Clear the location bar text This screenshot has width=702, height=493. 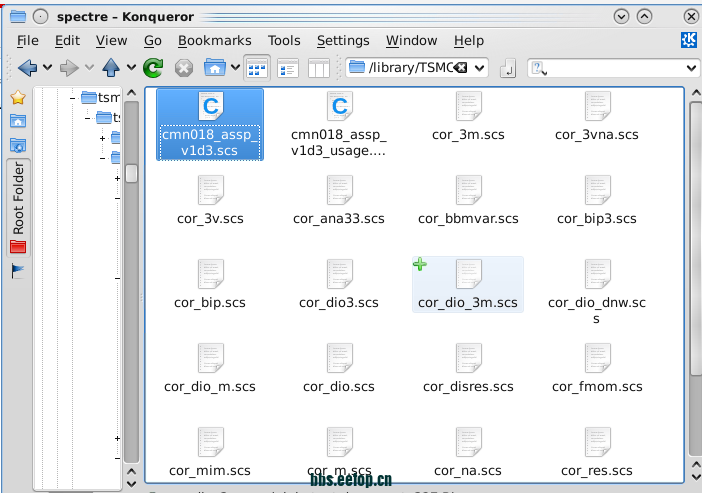click(x=461, y=68)
